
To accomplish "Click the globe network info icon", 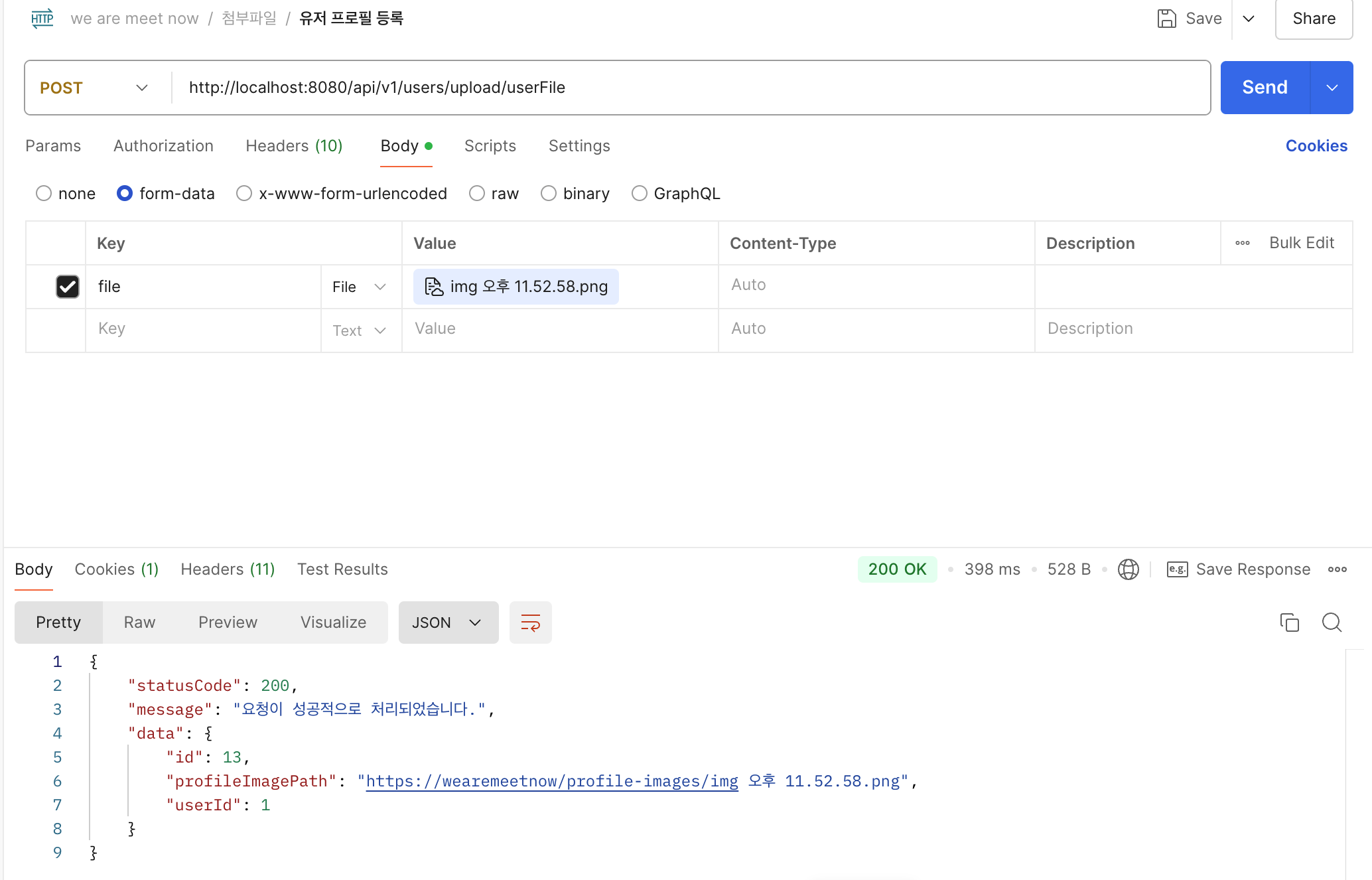I will (x=1128, y=569).
